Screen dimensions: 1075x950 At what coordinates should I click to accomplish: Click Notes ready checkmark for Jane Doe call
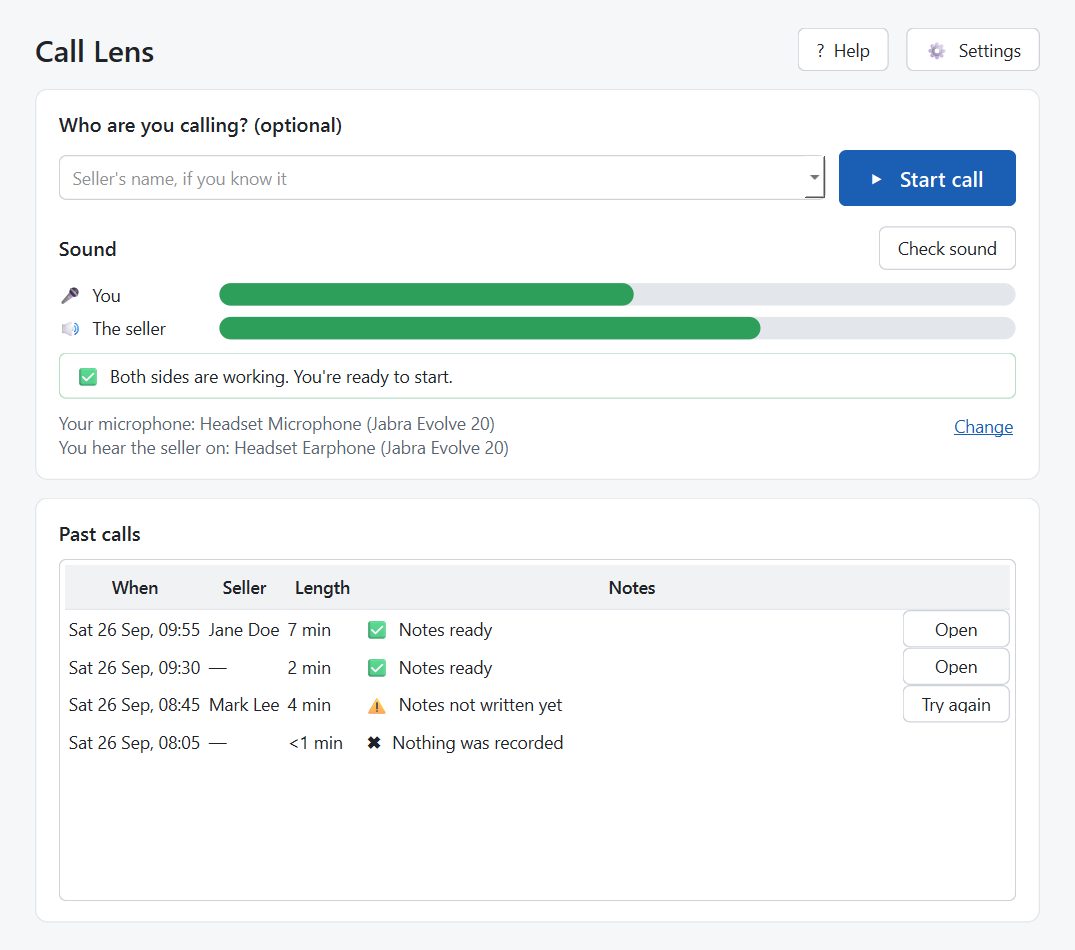coord(377,630)
